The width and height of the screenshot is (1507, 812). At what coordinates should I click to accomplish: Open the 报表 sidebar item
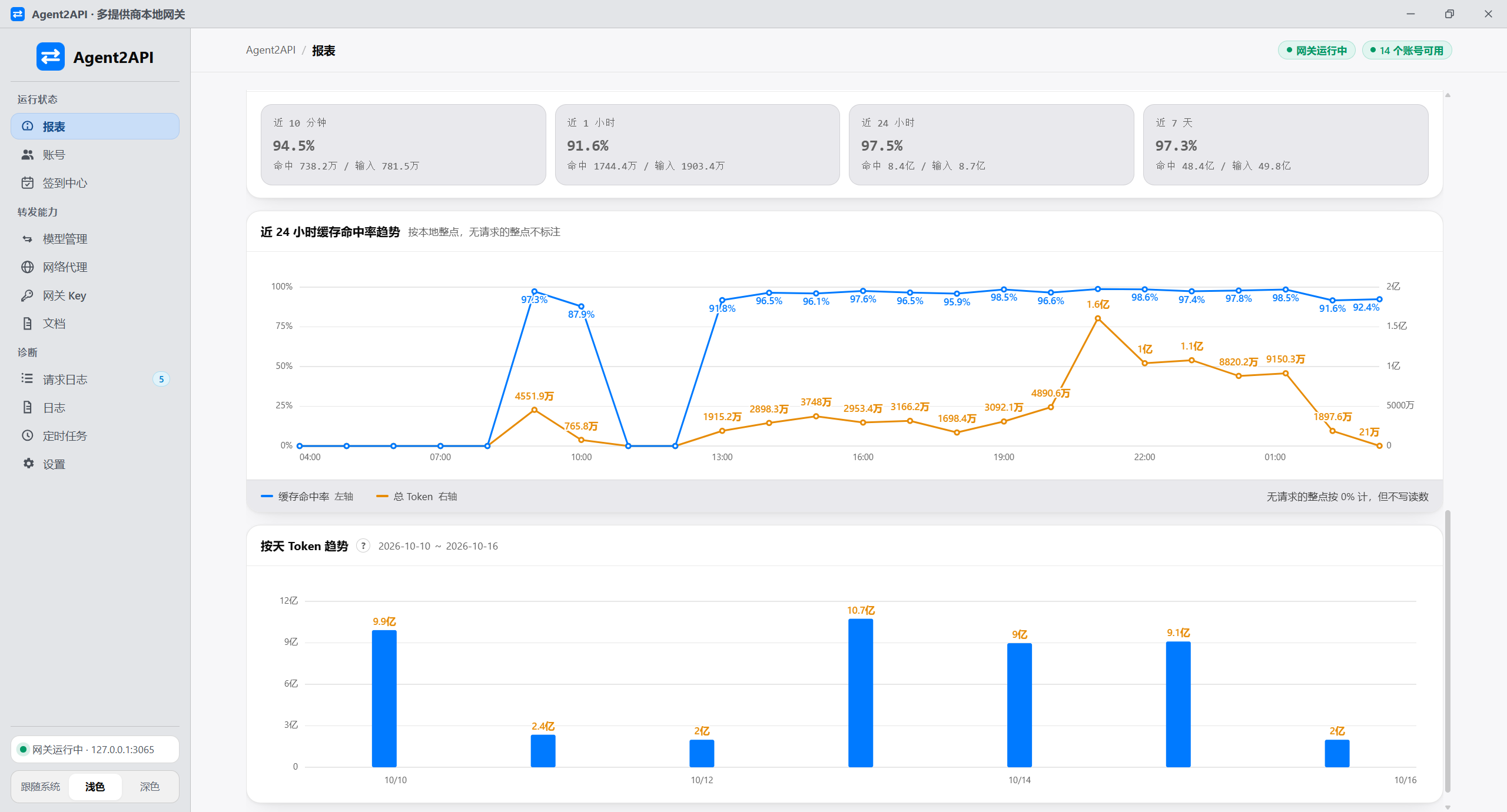point(95,127)
